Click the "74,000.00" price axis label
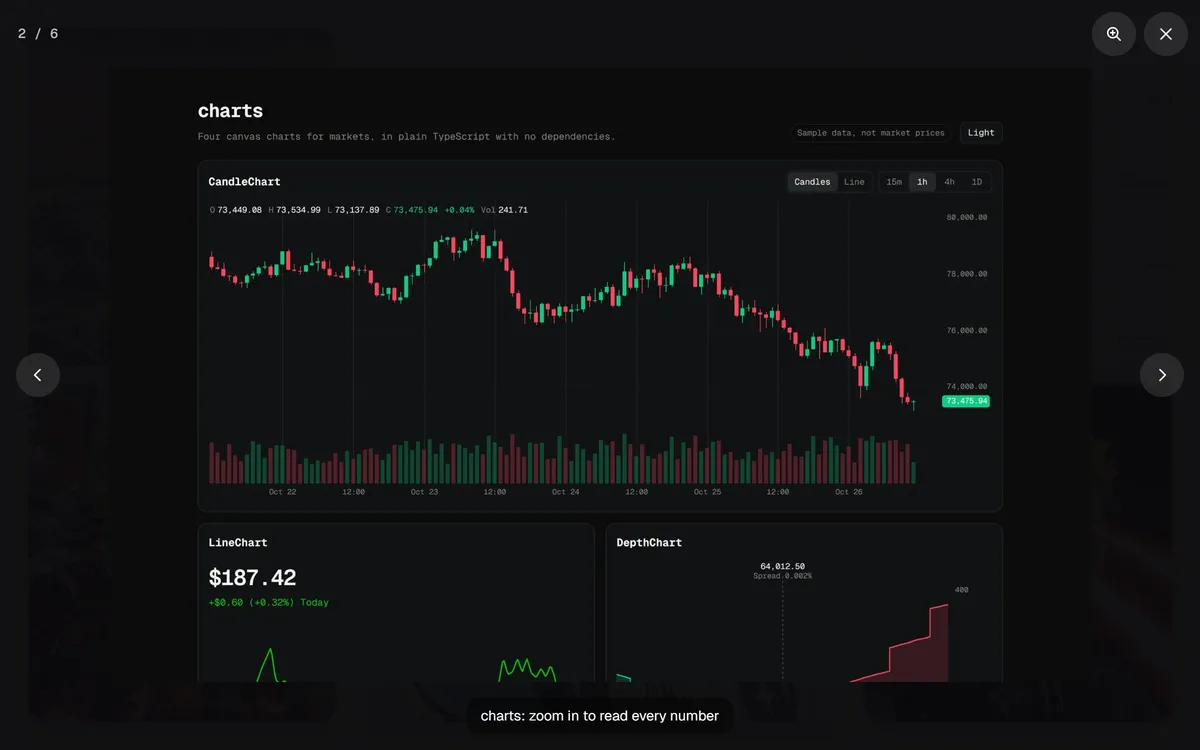The height and width of the screenshot is (750, 1200). pyautogui.click(x=967, y=386)
